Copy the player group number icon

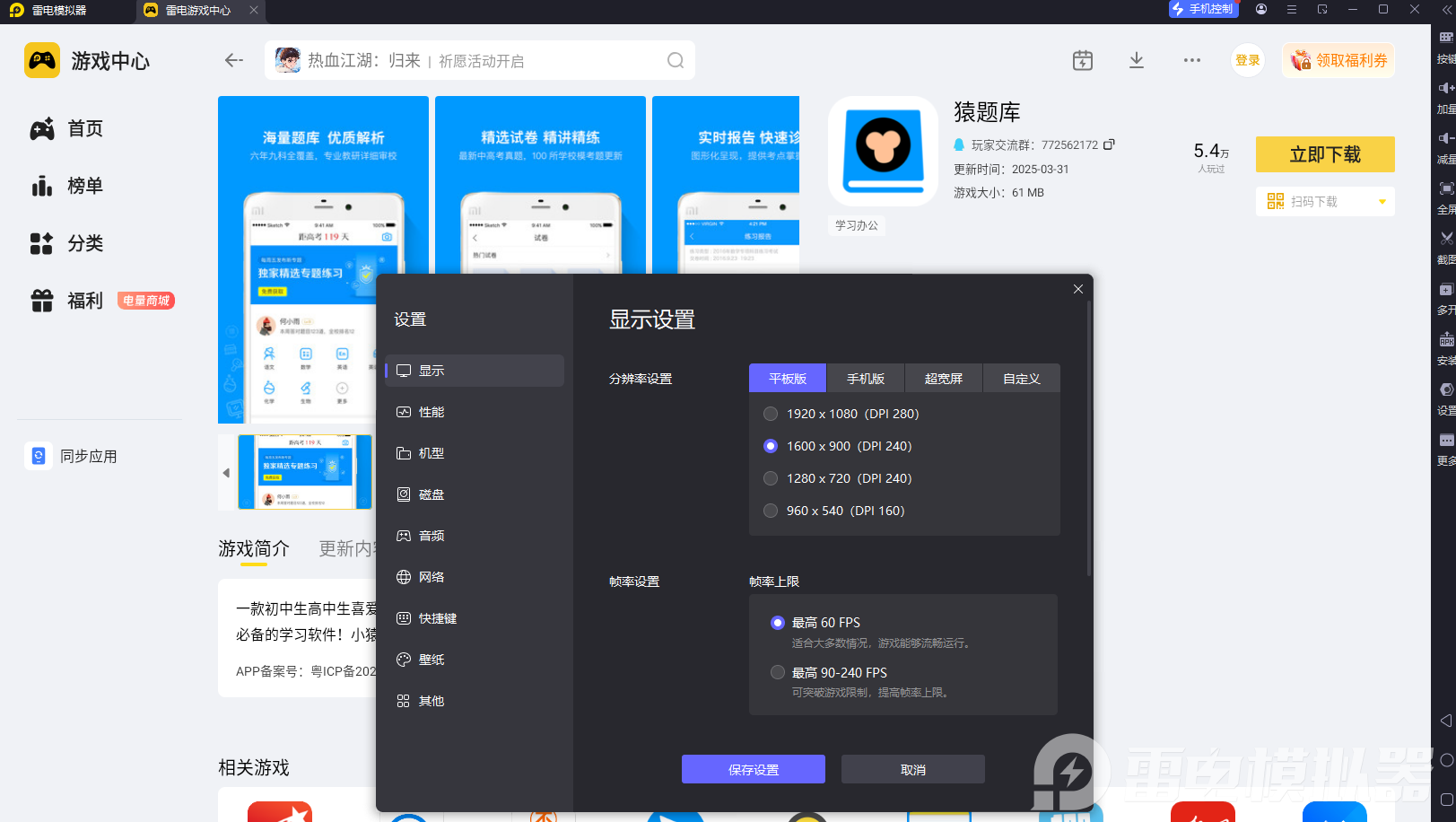[1109, 144]
